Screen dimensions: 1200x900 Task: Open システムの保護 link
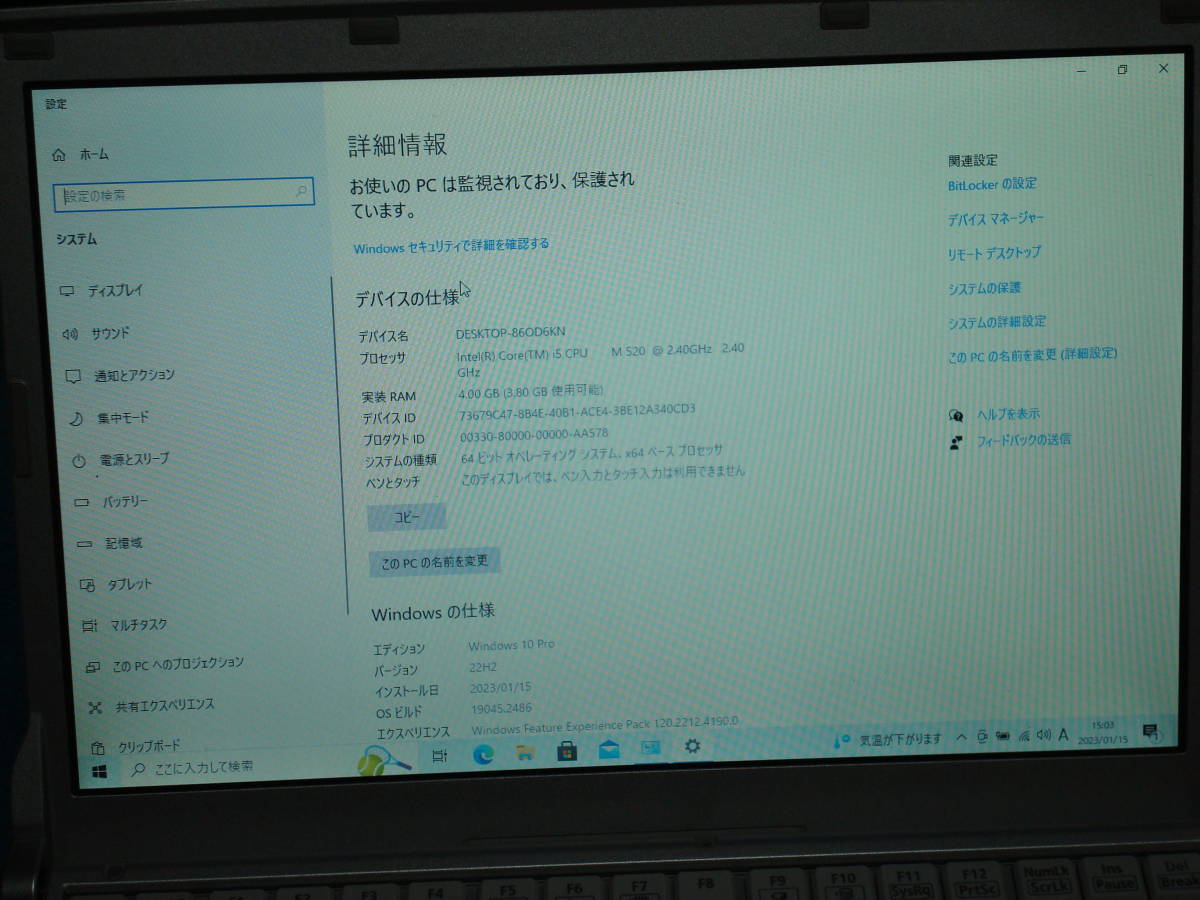pyautogui.click(x=985, y=288)
